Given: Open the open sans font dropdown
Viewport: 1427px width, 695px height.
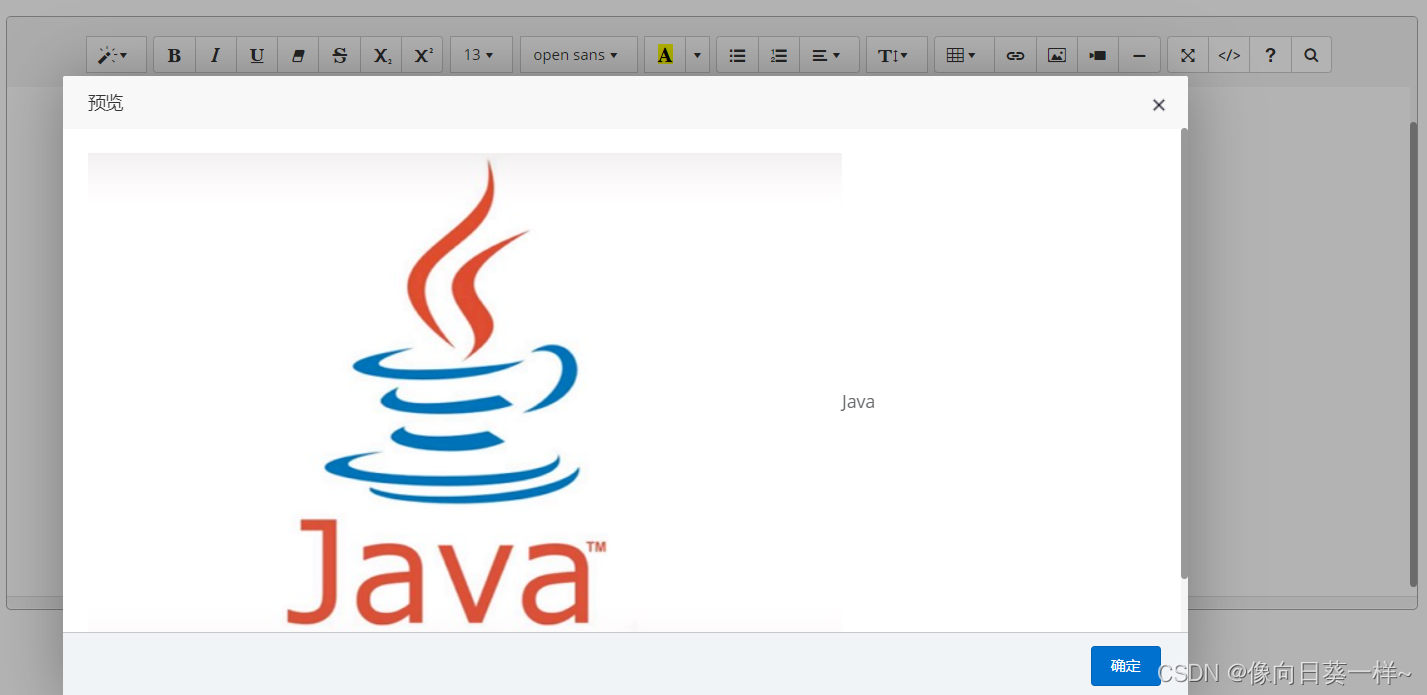Looking at the screenshot, I should tap(578, 55).
